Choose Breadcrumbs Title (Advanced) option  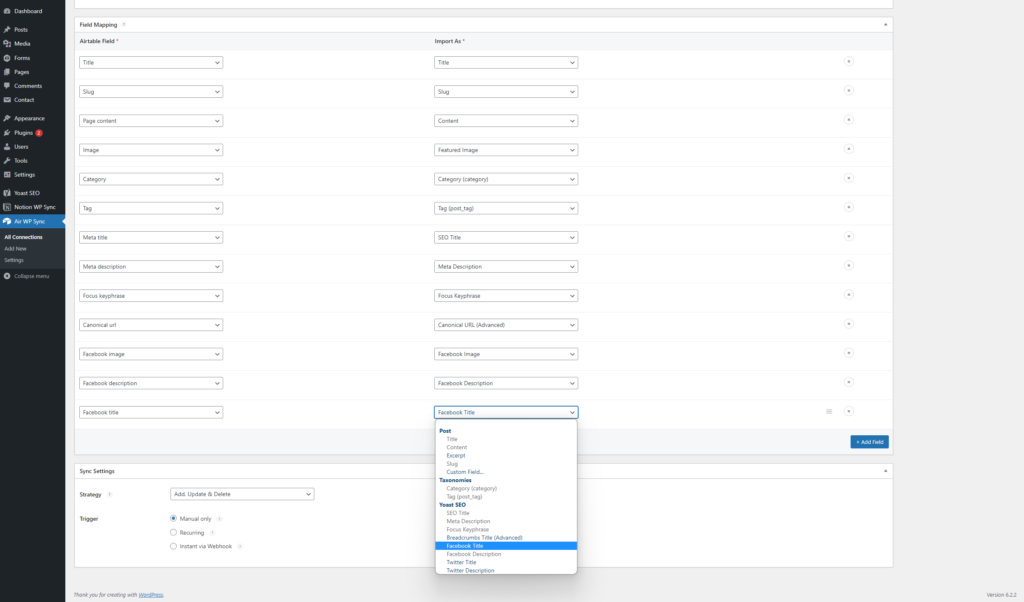tap(505, 537)
